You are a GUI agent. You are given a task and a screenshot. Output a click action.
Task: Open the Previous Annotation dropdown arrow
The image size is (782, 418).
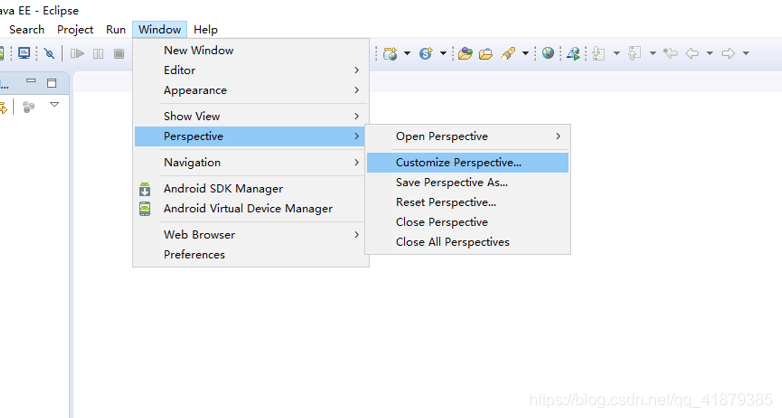click(652, 53)
